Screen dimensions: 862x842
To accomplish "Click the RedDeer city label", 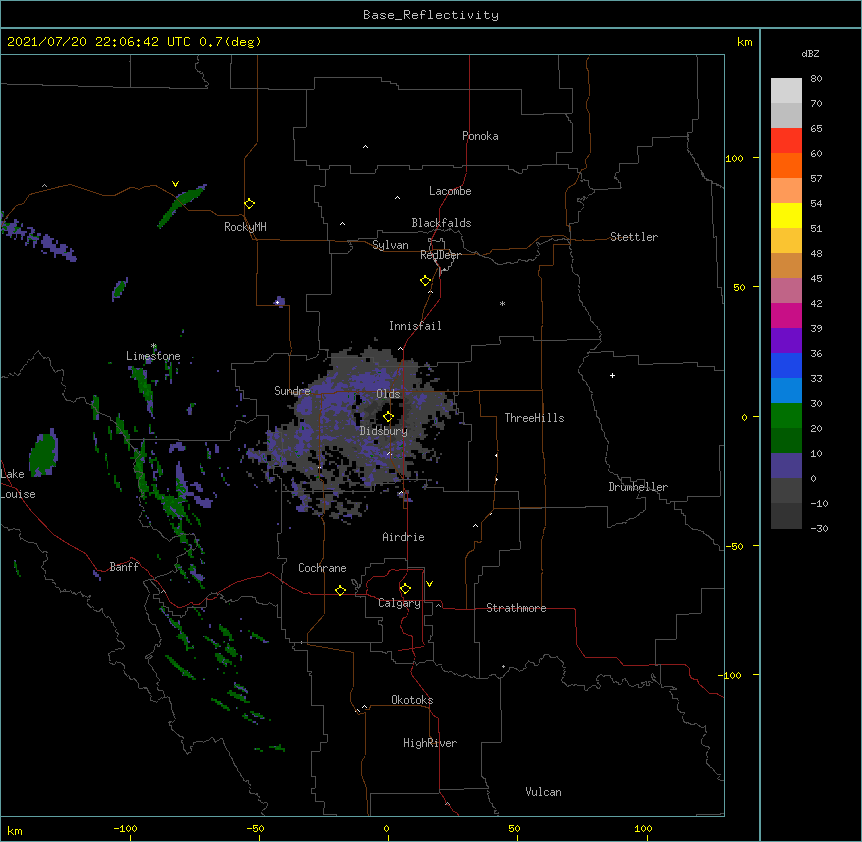I will (x=440, y=255).
